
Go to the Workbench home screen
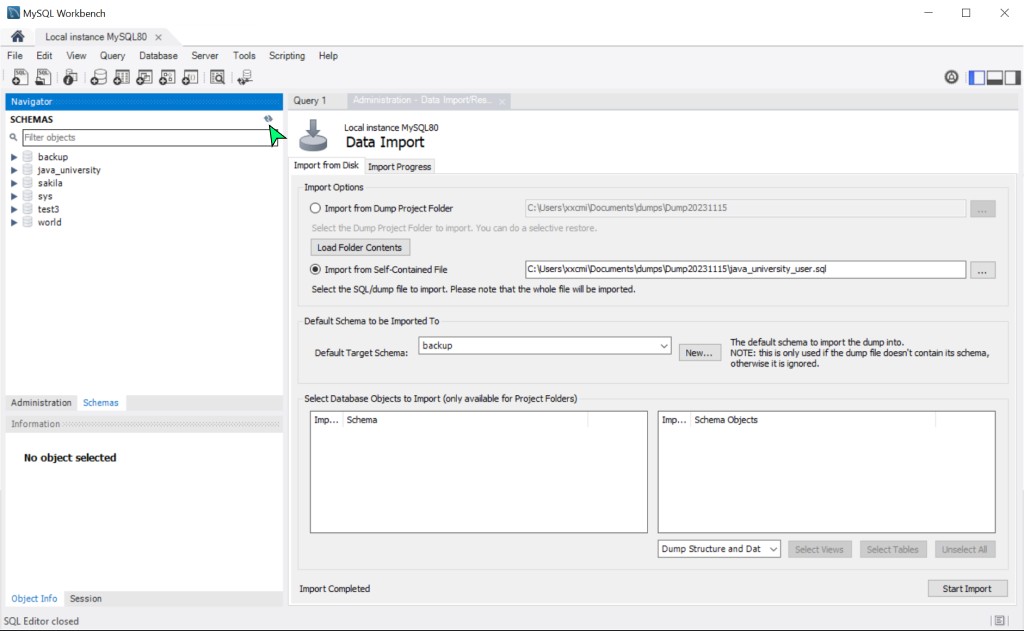(18, 37)
